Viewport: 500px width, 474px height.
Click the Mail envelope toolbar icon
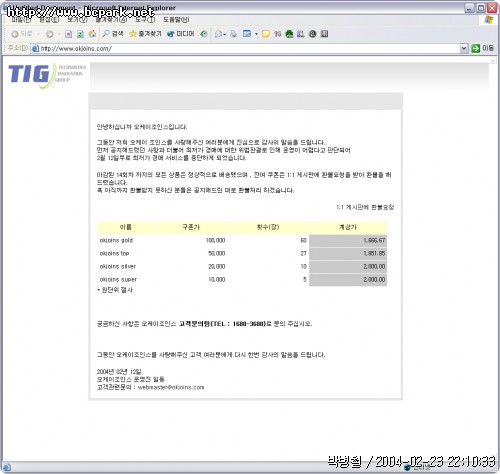point(218,34)
